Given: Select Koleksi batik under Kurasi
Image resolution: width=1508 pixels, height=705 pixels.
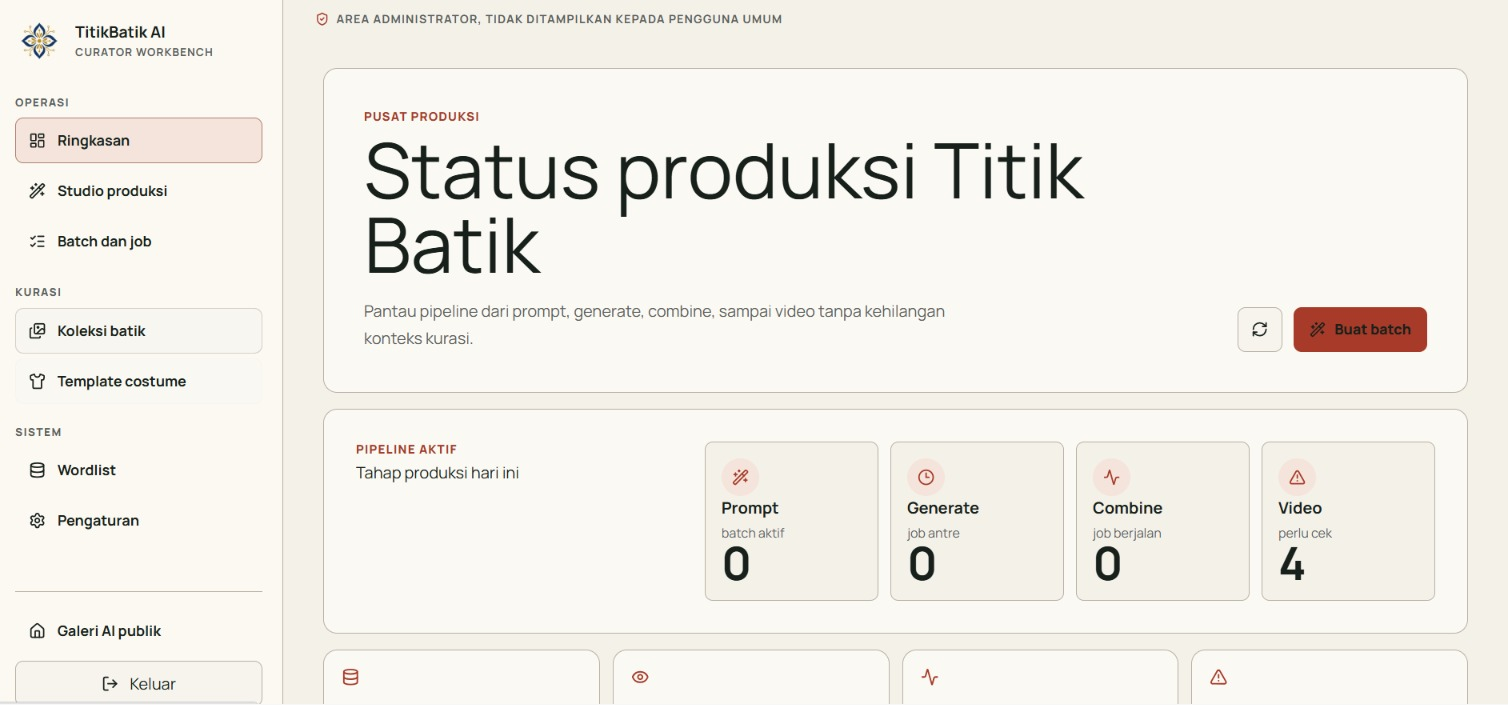Looking at the screenshot, I should pyautogui.click(x=139, y=331).
